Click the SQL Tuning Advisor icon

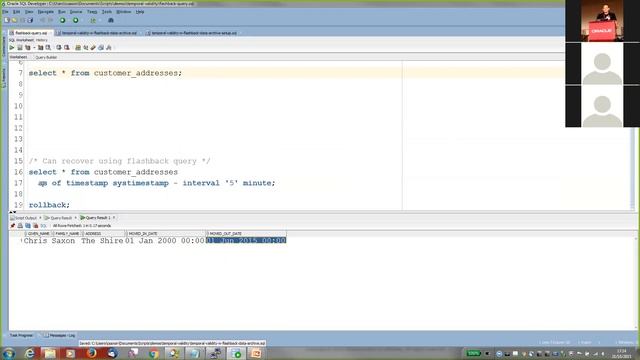(x=48, y=48)
